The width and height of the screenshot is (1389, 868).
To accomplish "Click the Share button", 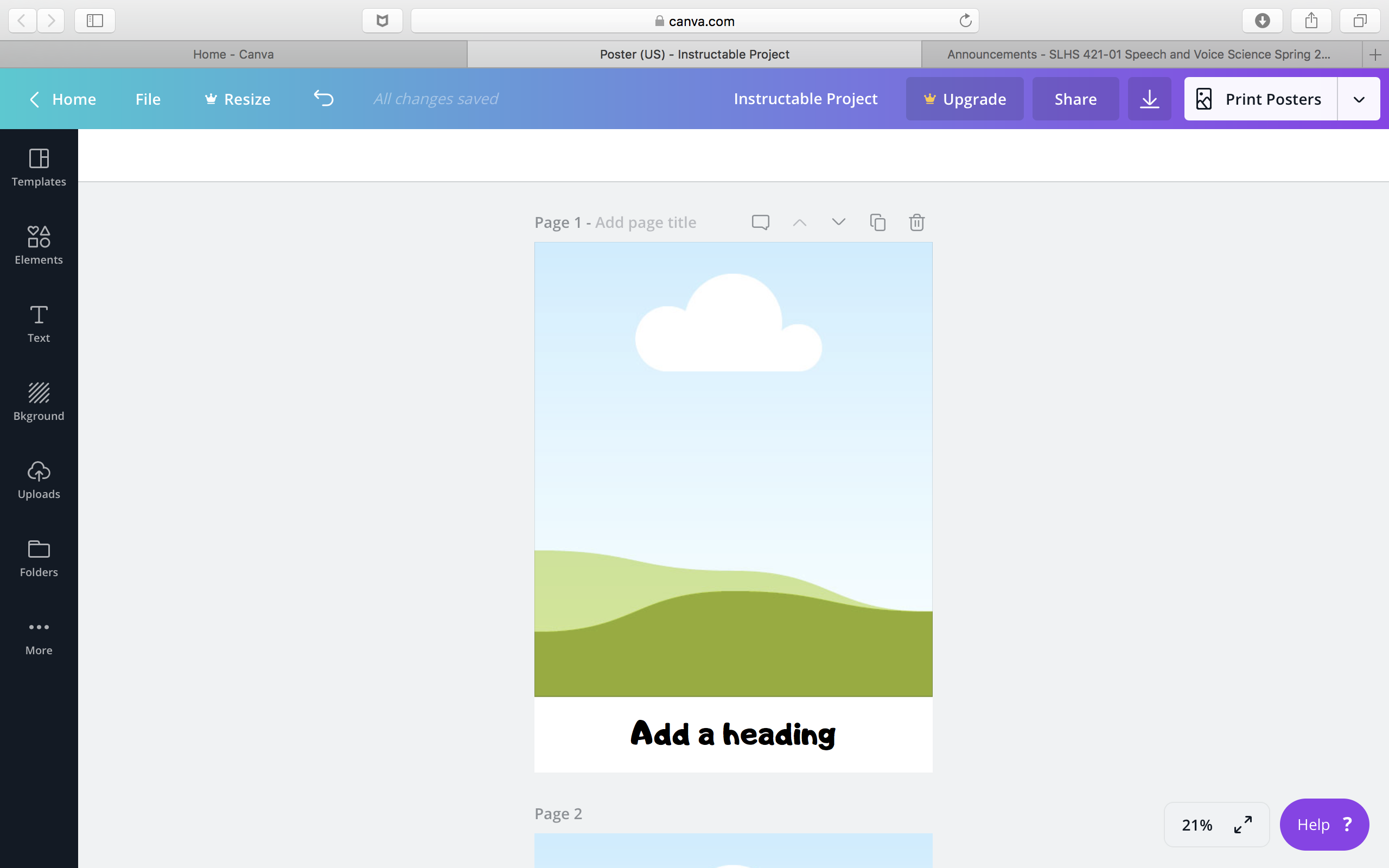I will point(1075,98).
